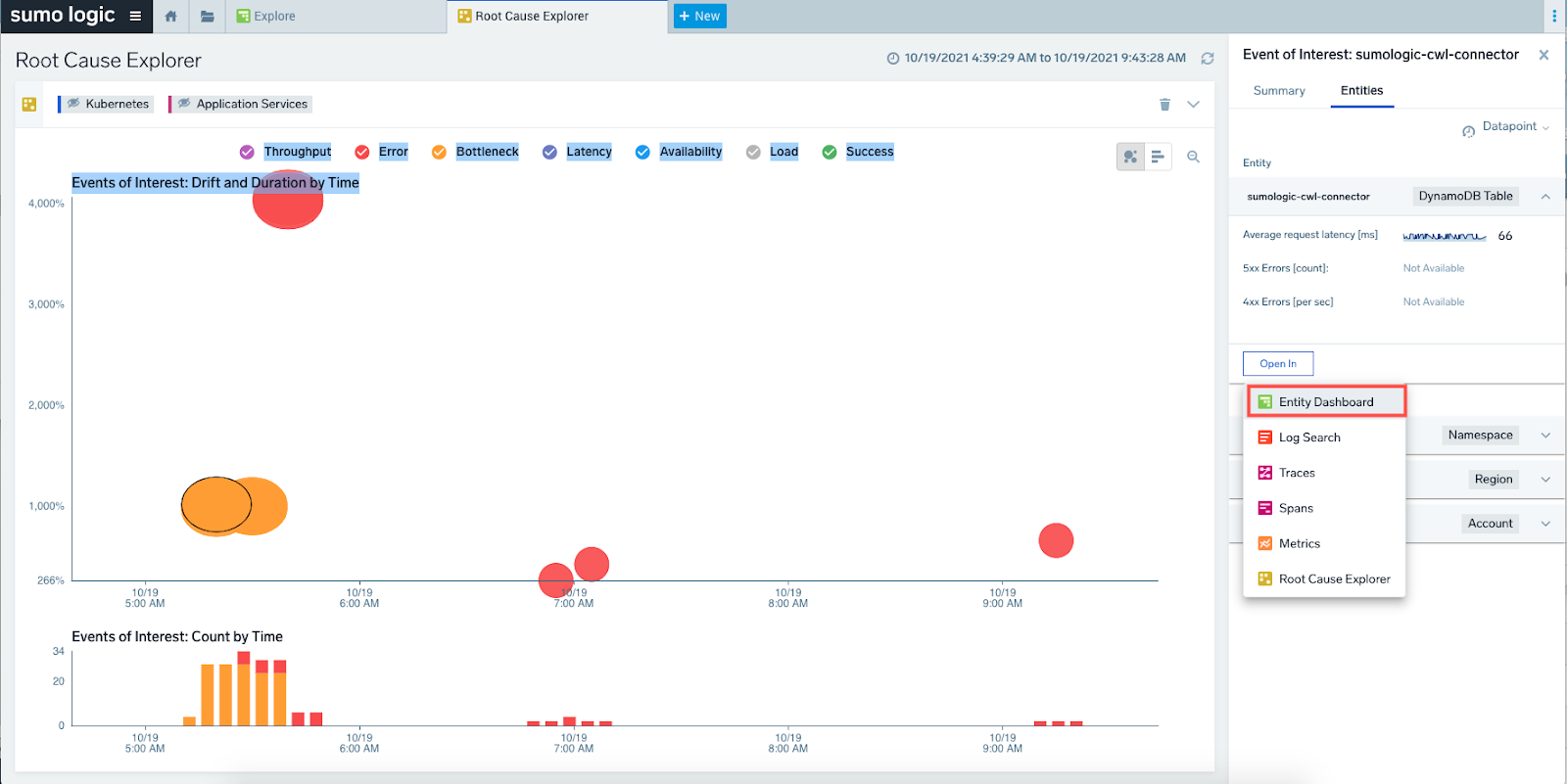Click the Datapoint clock icon

(1468, 131)
